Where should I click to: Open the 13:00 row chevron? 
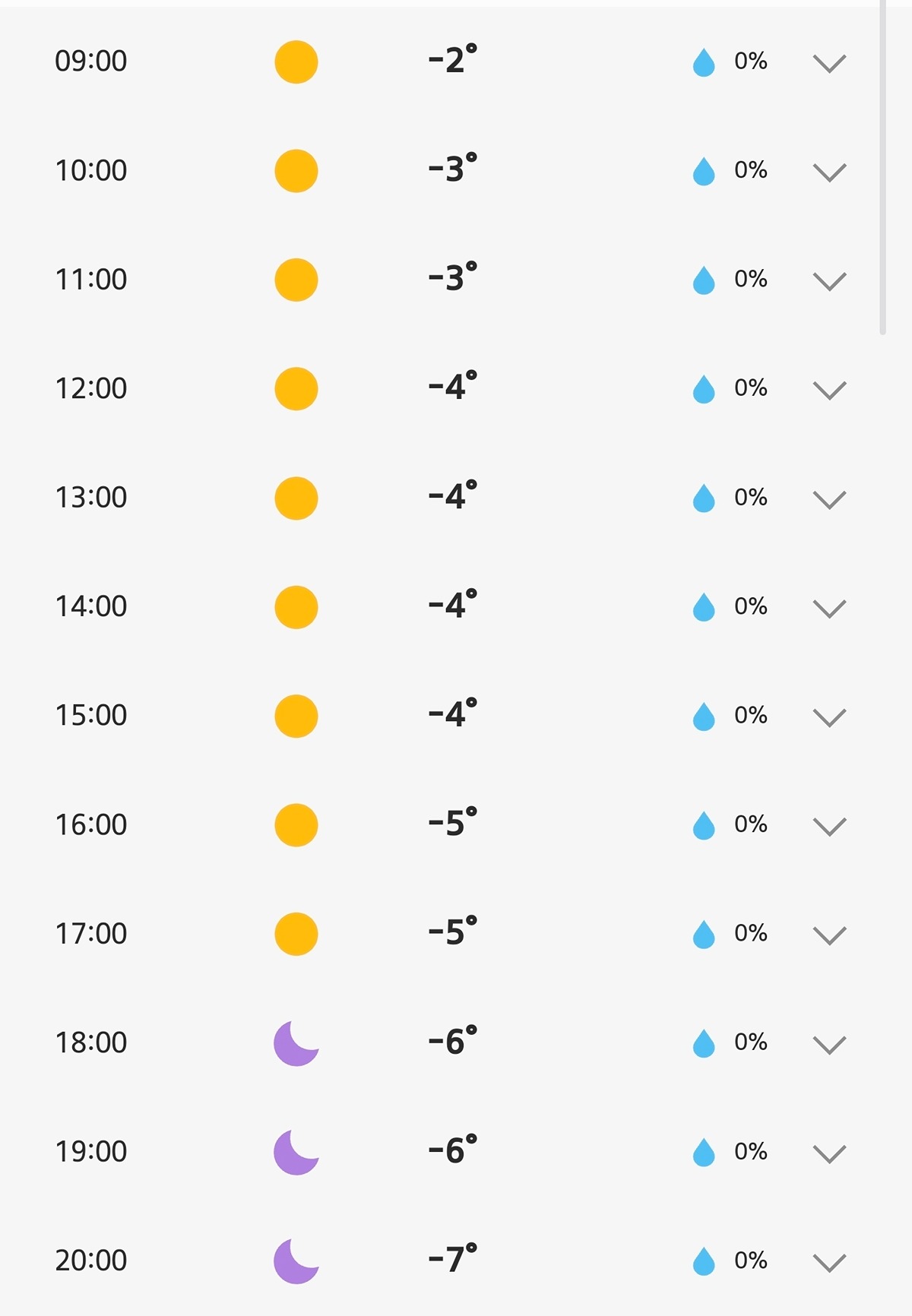point(829,499)
